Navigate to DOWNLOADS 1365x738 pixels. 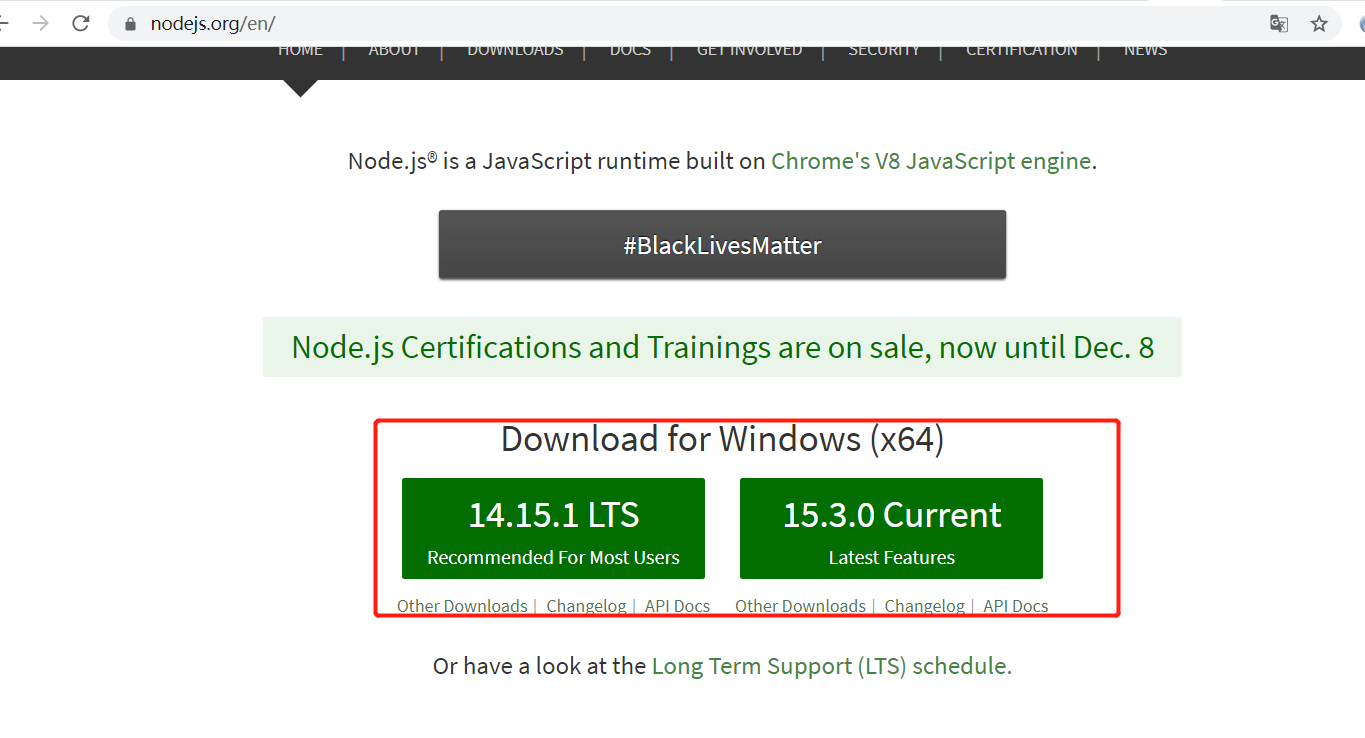tap(515, 49)
